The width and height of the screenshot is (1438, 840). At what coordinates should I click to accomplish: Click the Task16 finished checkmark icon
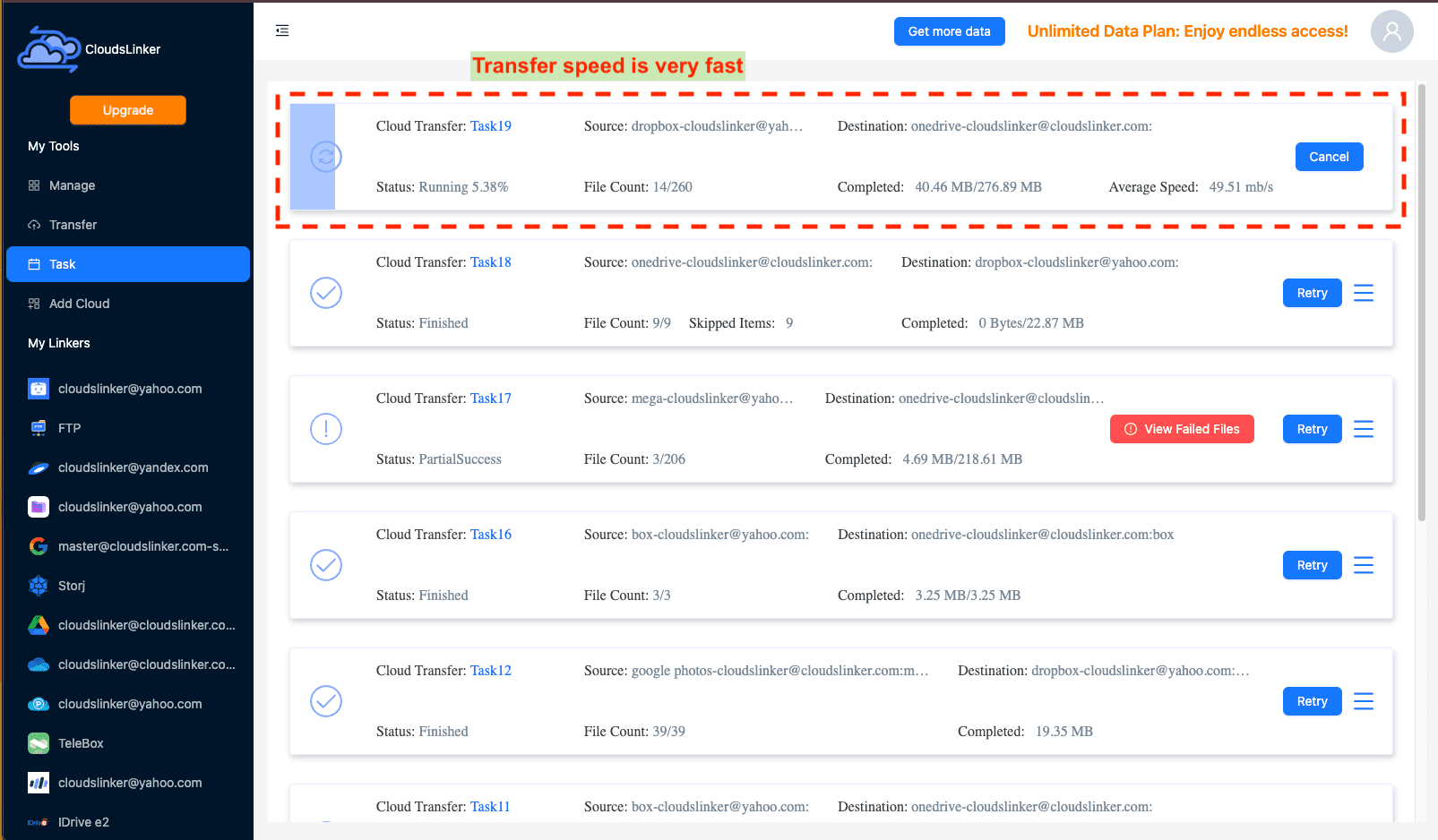[x=326, y=565]
